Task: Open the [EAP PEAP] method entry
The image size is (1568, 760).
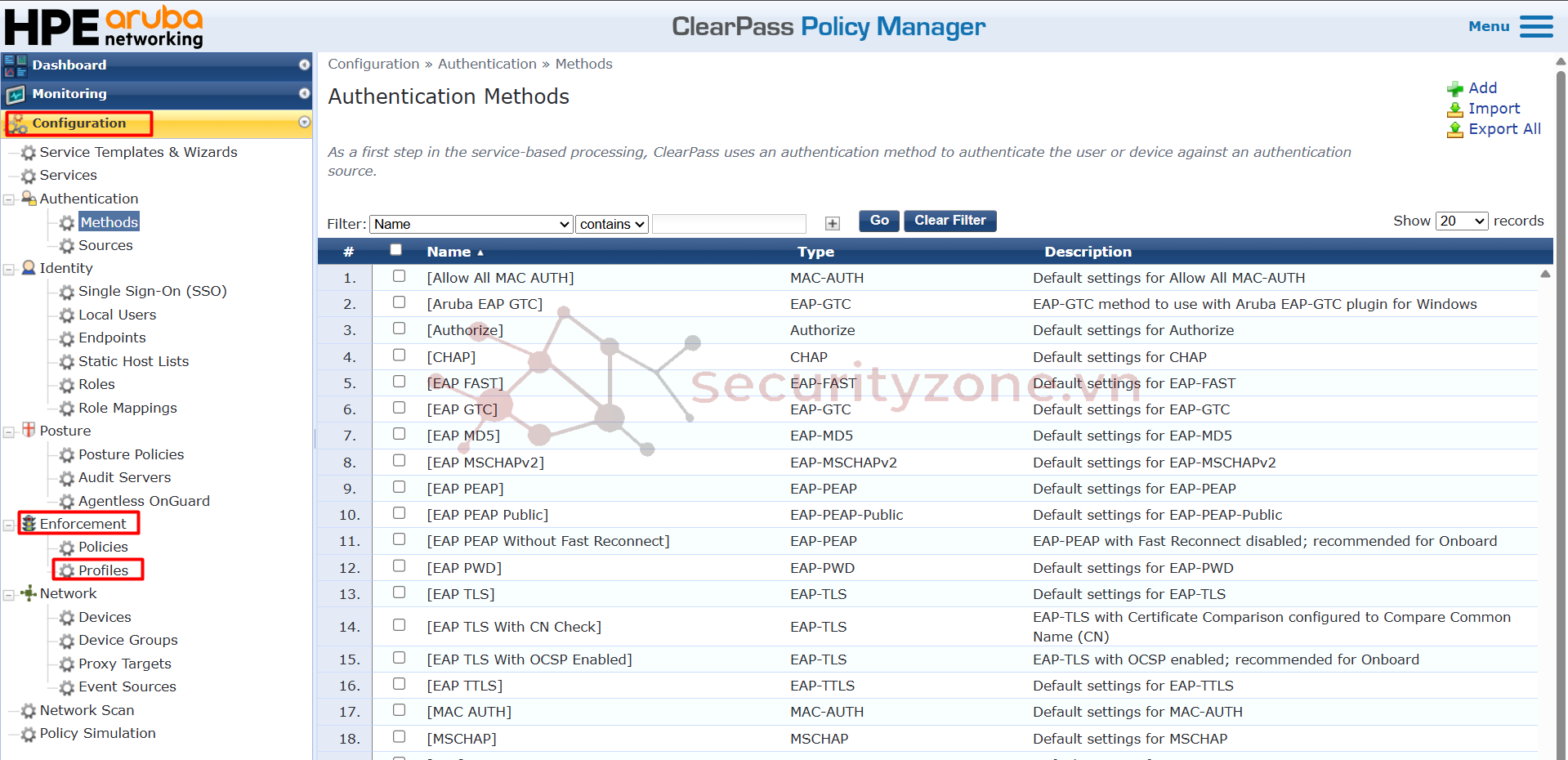Action: click(465, 489)
